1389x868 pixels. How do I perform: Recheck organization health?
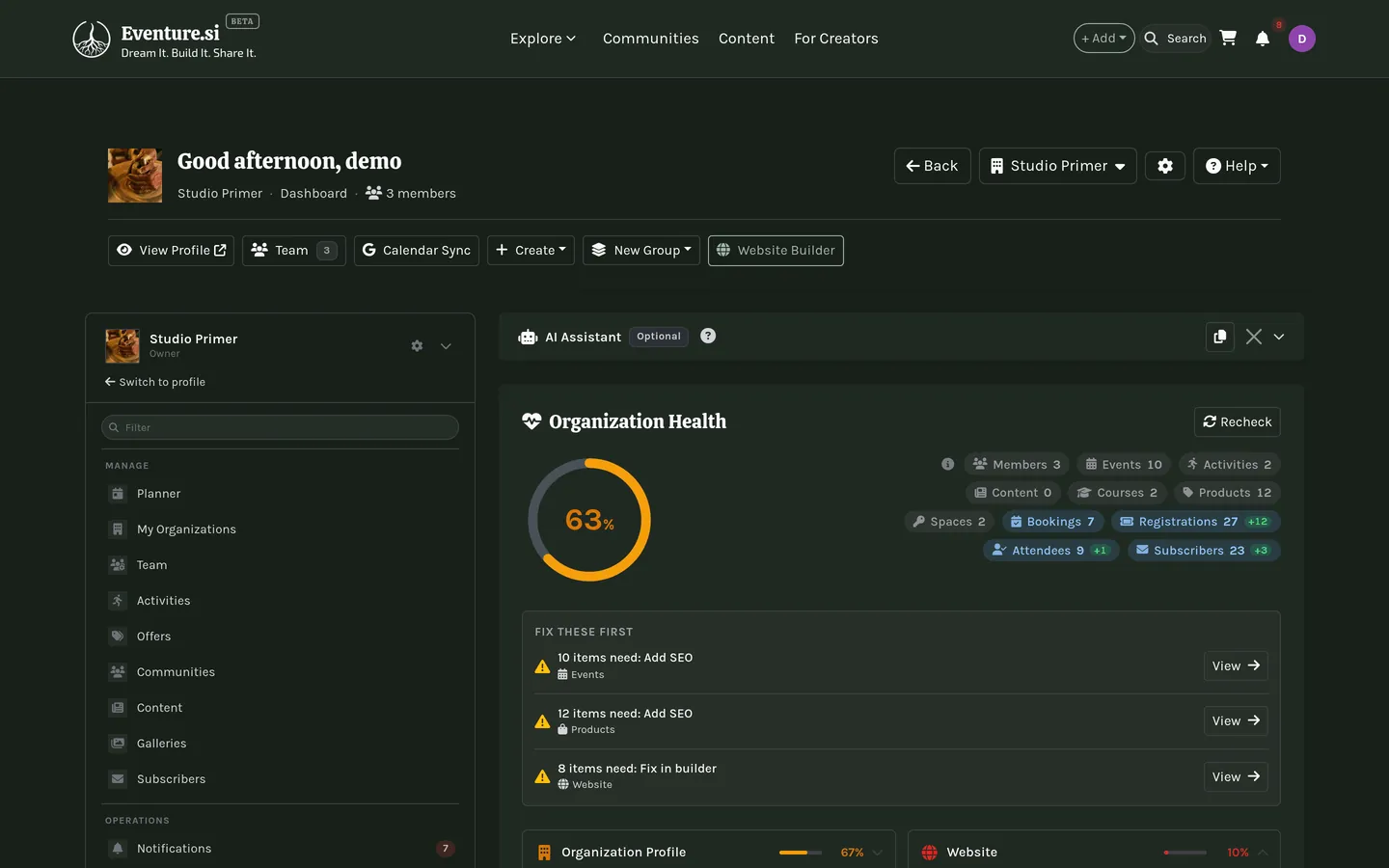click(x=1237, y=422)
